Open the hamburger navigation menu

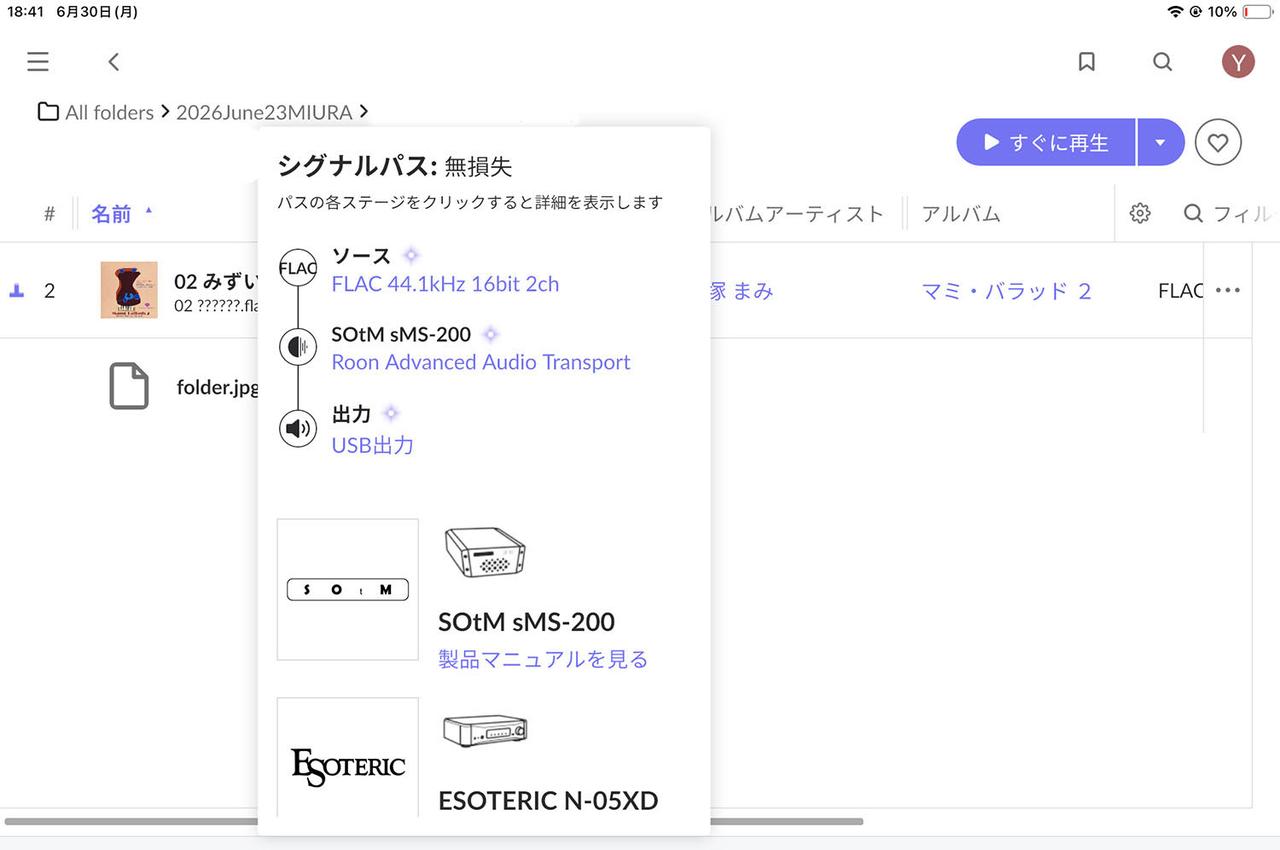[38, 62]
